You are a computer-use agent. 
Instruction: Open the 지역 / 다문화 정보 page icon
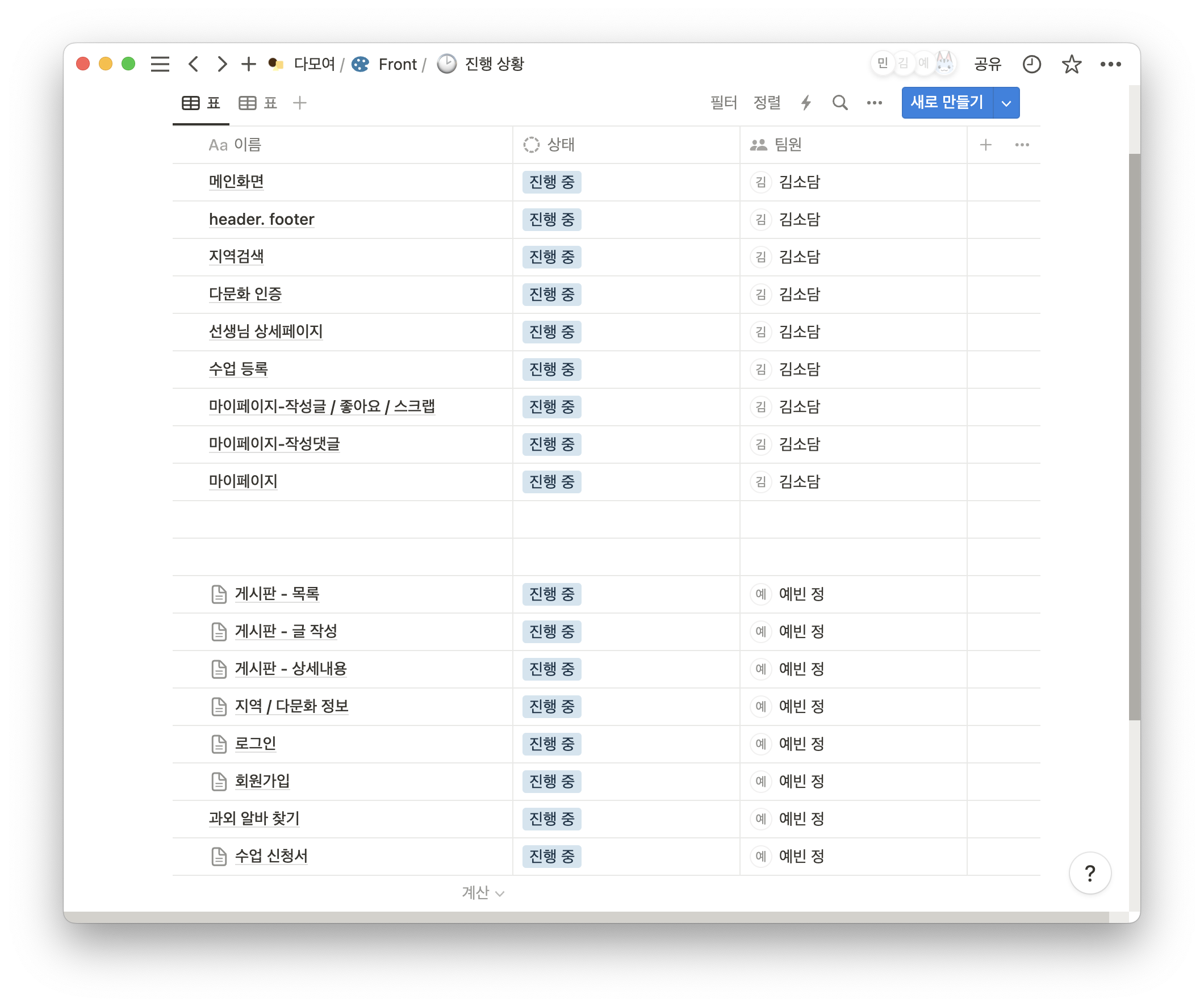(x=219, y=707)
